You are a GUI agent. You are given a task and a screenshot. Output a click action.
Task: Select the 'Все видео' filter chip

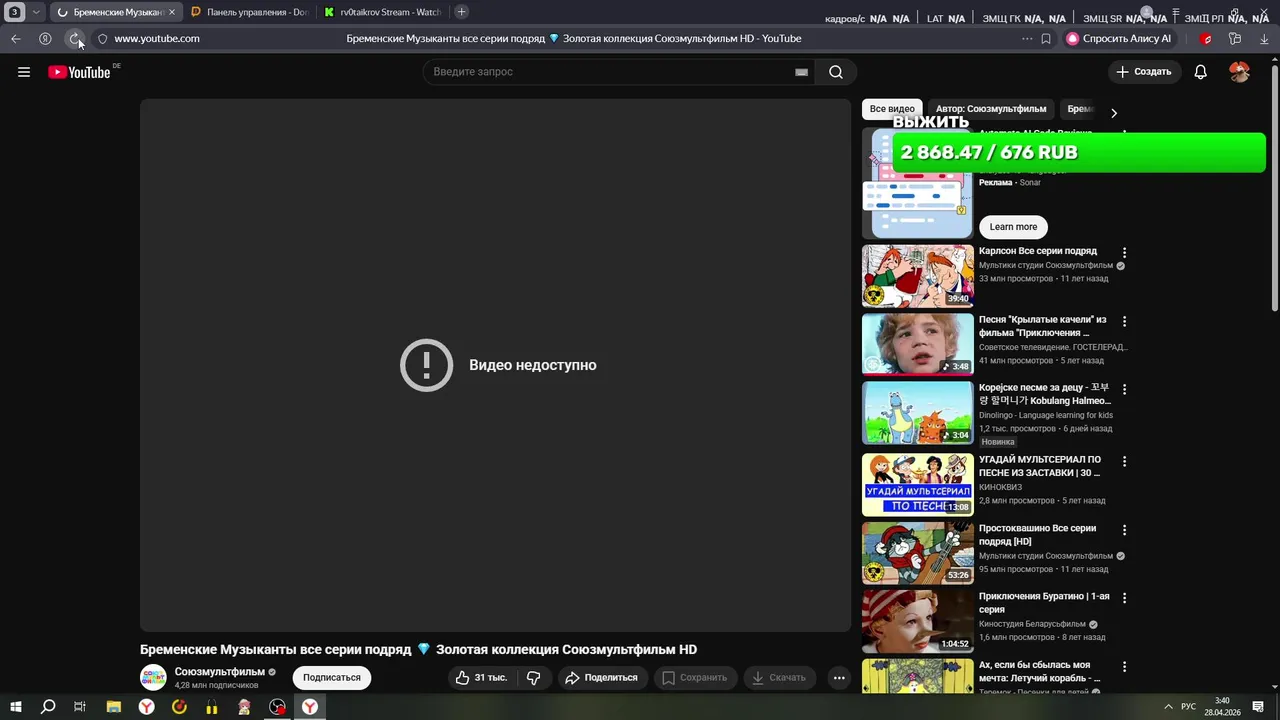tap(892, 109)
